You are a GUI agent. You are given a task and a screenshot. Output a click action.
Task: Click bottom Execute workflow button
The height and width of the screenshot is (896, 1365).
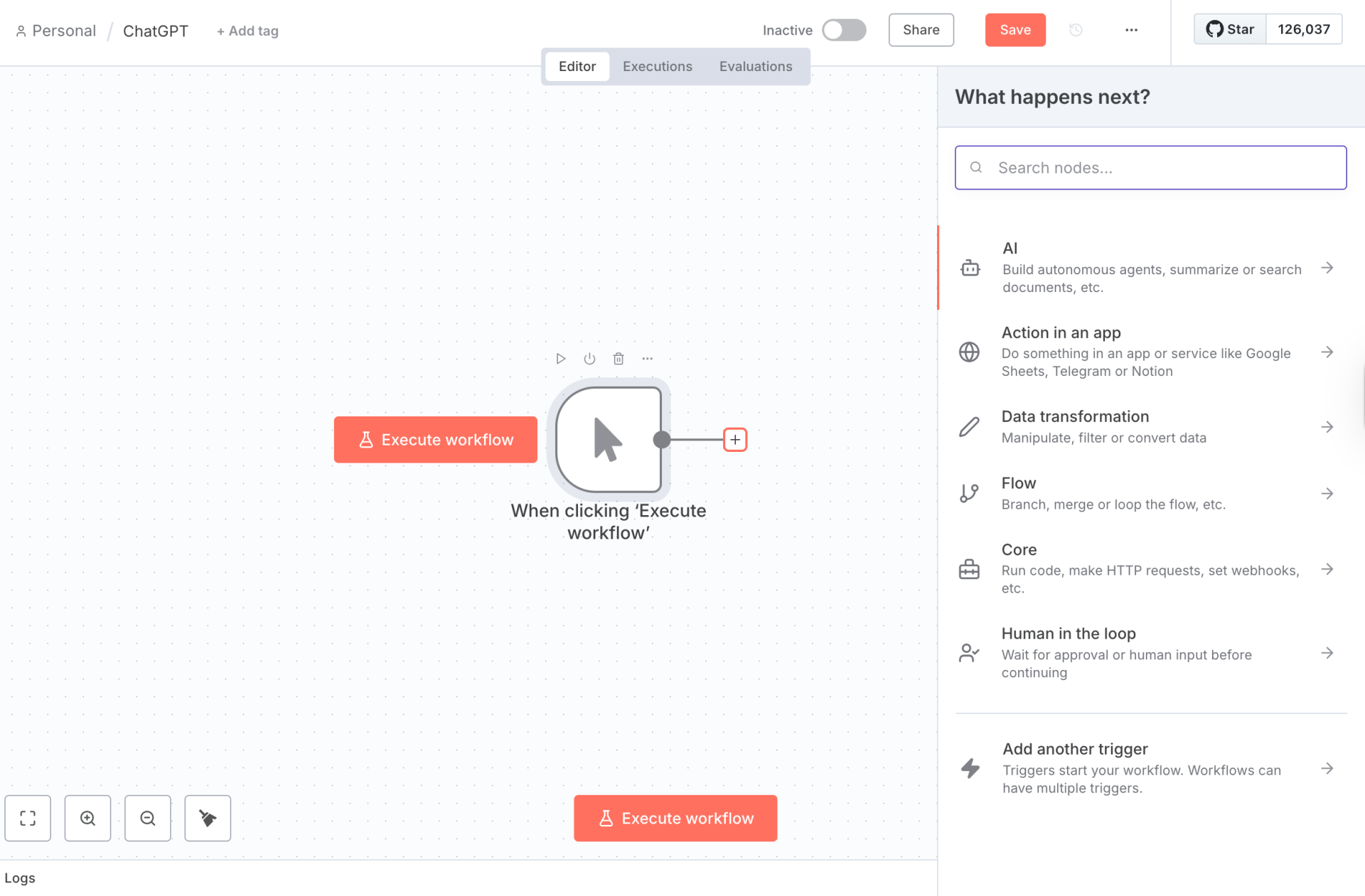click(675, 819)
